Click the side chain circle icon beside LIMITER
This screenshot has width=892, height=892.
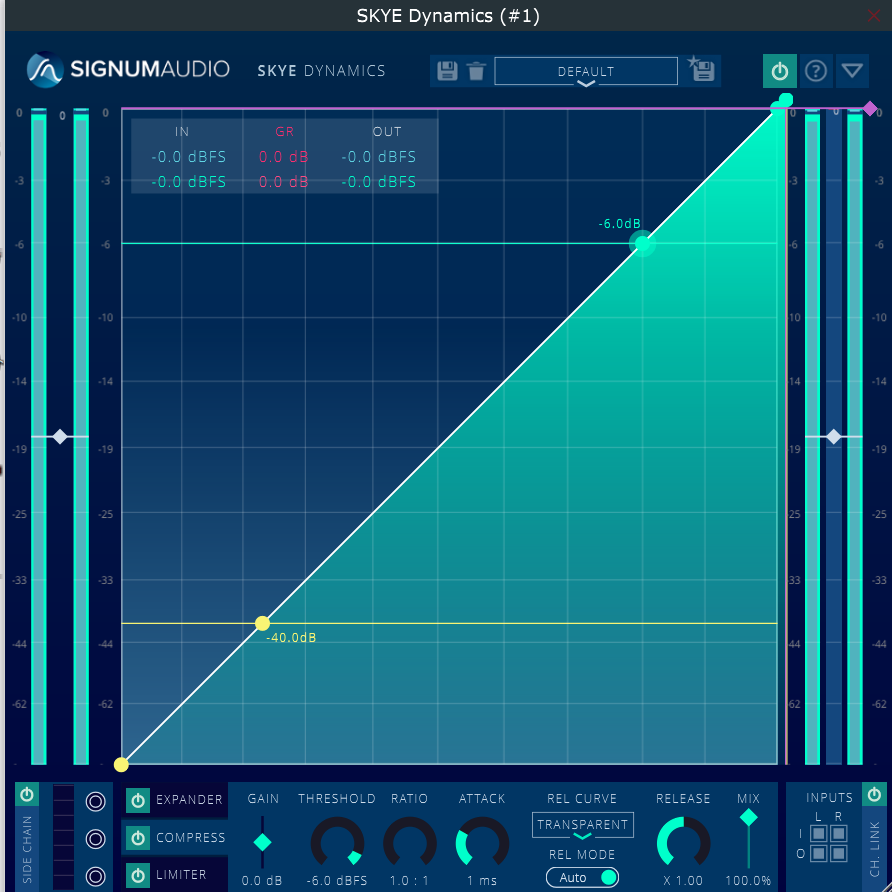pyautogui.click(x=96, y=876)
